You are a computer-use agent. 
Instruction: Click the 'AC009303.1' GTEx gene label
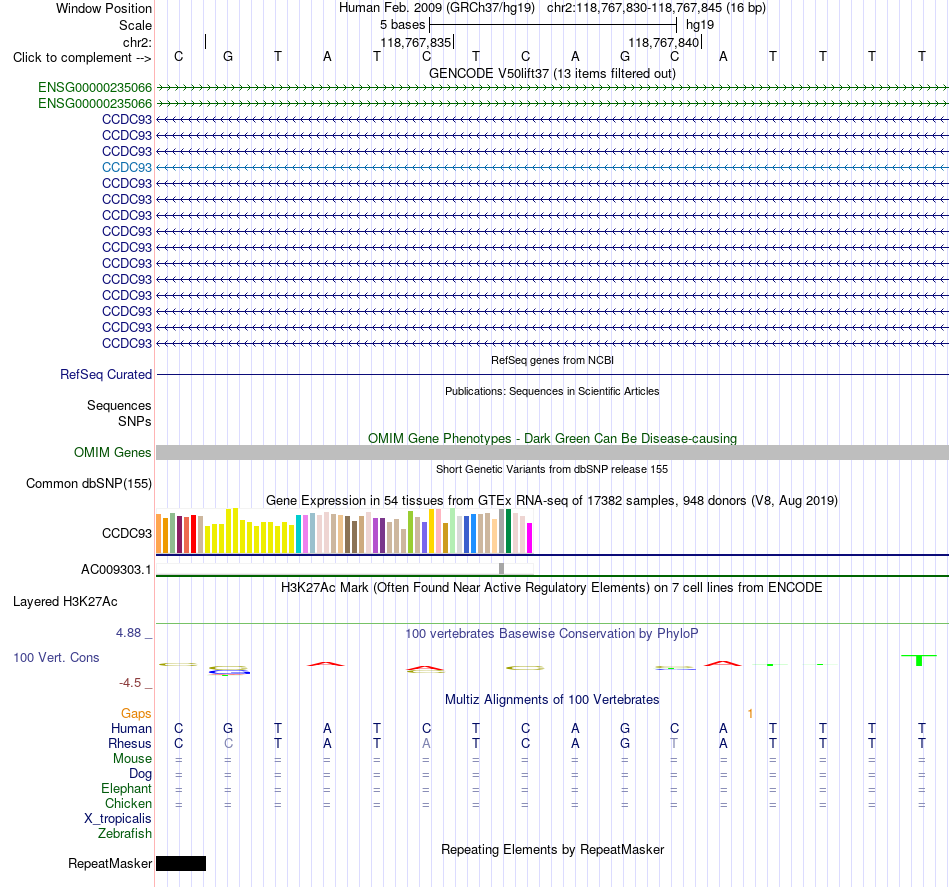[x=116, y=570]
